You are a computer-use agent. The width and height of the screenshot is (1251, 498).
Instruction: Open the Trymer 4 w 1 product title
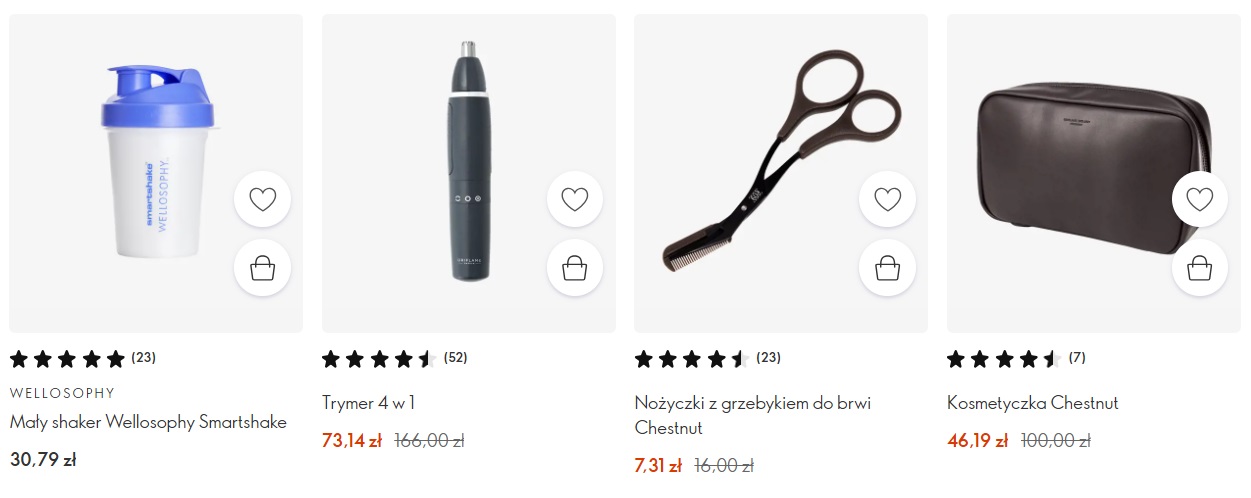[368, 403]
